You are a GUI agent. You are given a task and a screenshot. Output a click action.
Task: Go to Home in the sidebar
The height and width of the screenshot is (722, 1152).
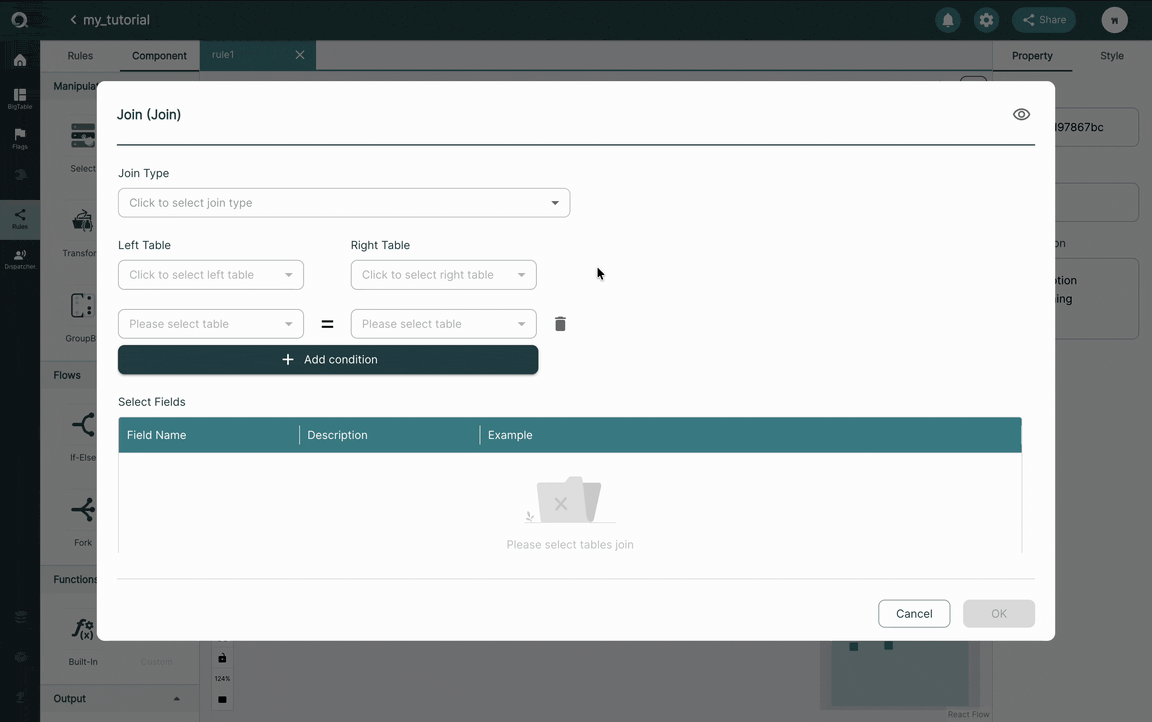click(20, 60)
